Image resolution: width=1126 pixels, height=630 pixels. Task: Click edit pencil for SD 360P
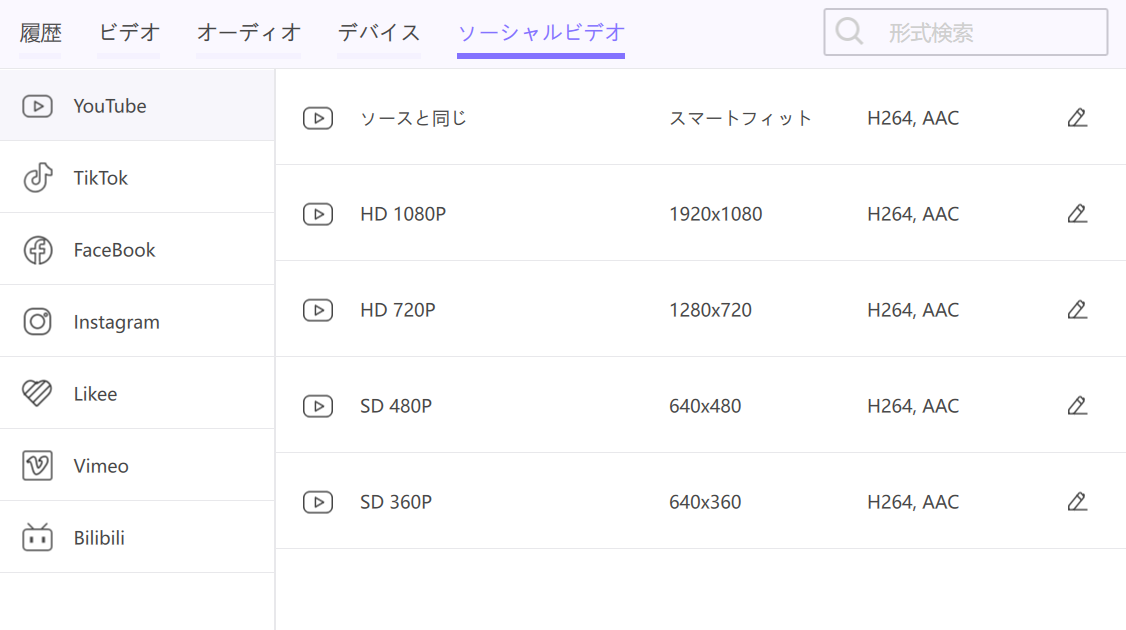pyautogui.click(x=1076, y=502)
